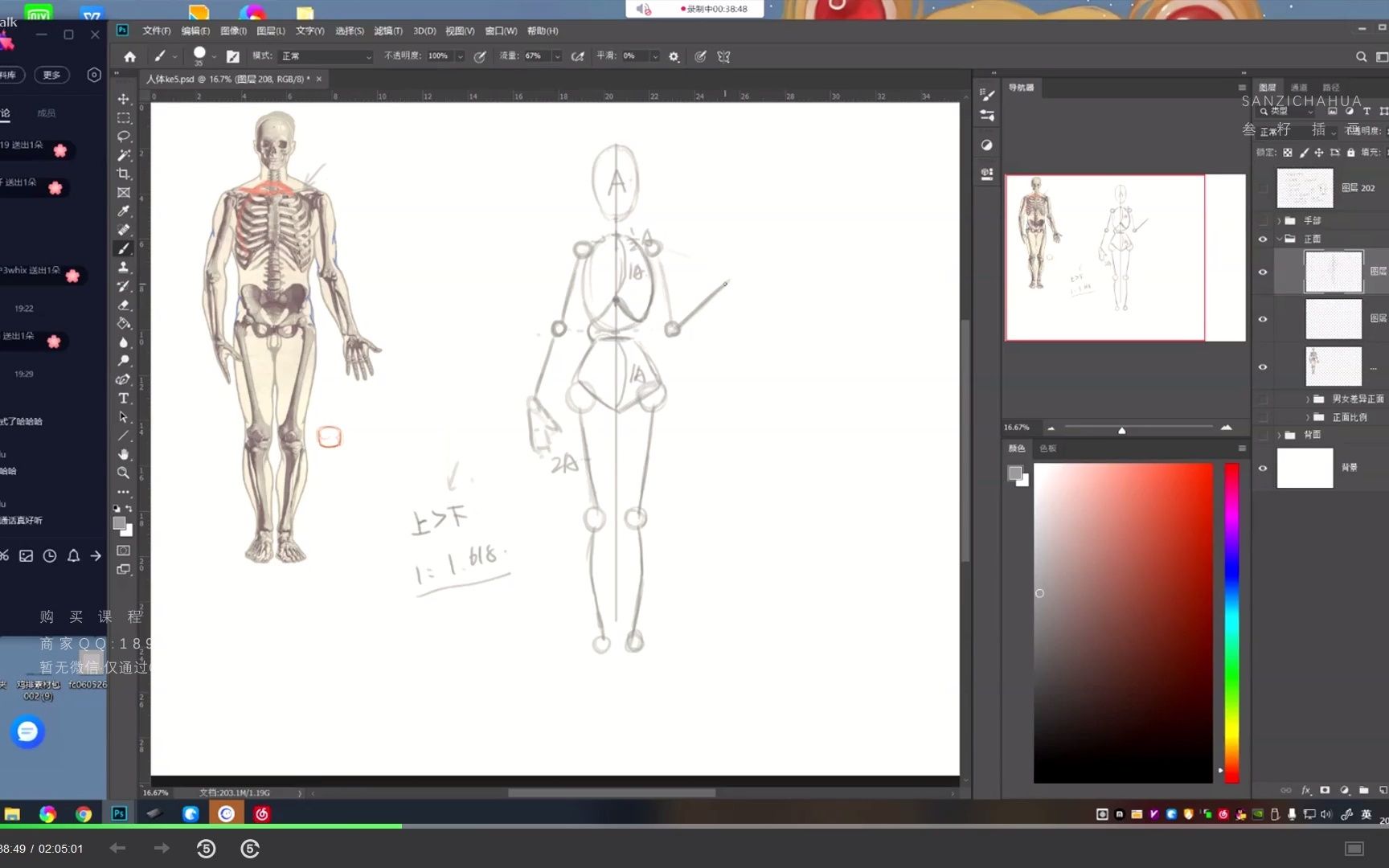
Task: Show the 男女差异正面 group
Action: tap(1262, 399)
